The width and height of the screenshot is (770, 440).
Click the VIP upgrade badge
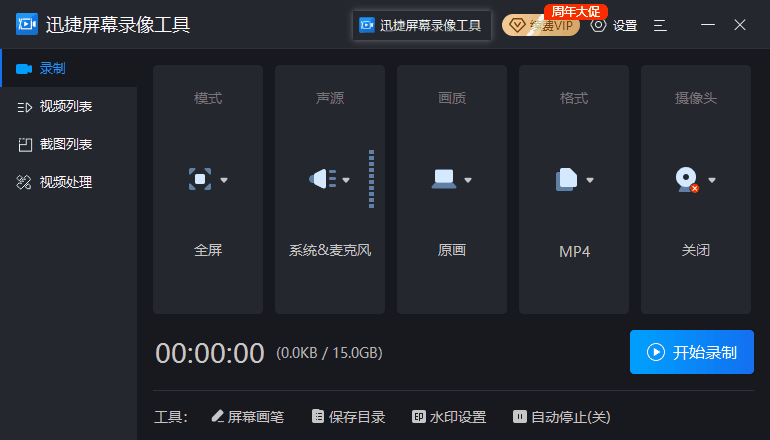pos(541,25)
